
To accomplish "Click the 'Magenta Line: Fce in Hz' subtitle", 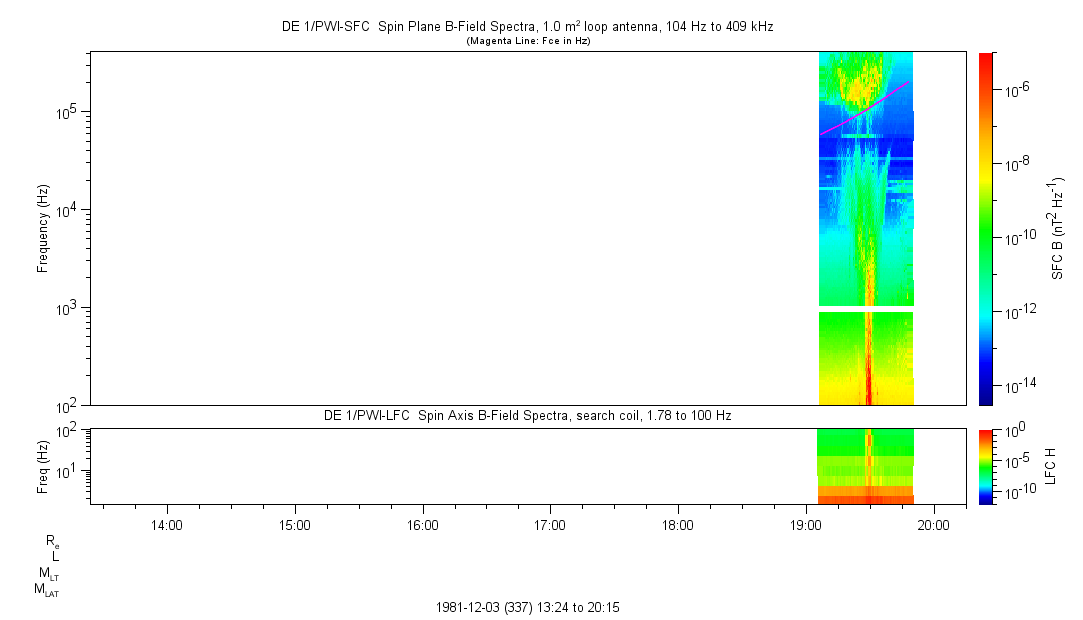I will pyautogui.click(x=529, y=41).
